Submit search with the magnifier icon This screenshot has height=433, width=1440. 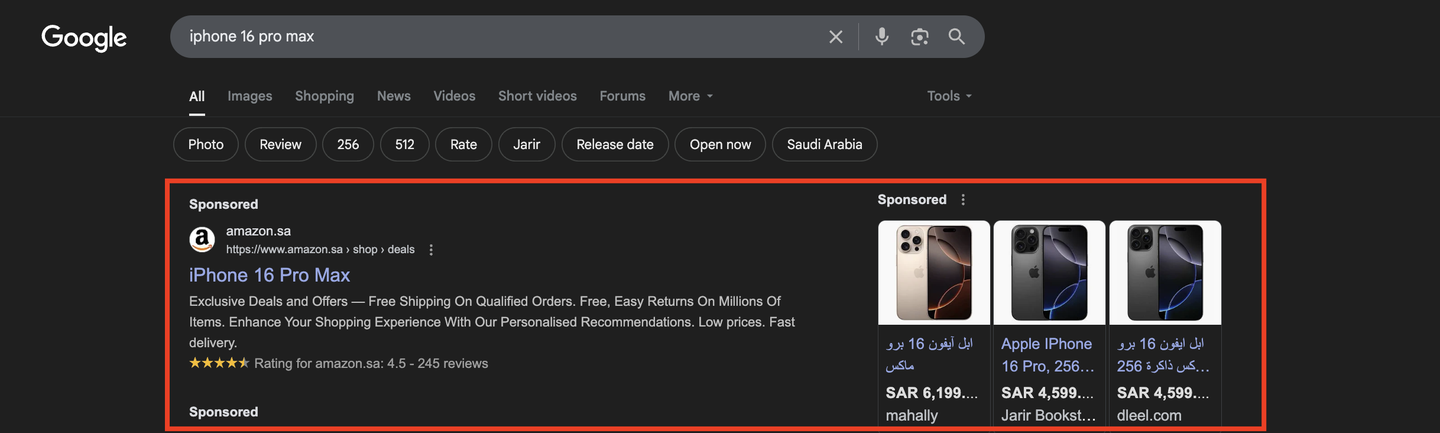[x=957, y=37]
